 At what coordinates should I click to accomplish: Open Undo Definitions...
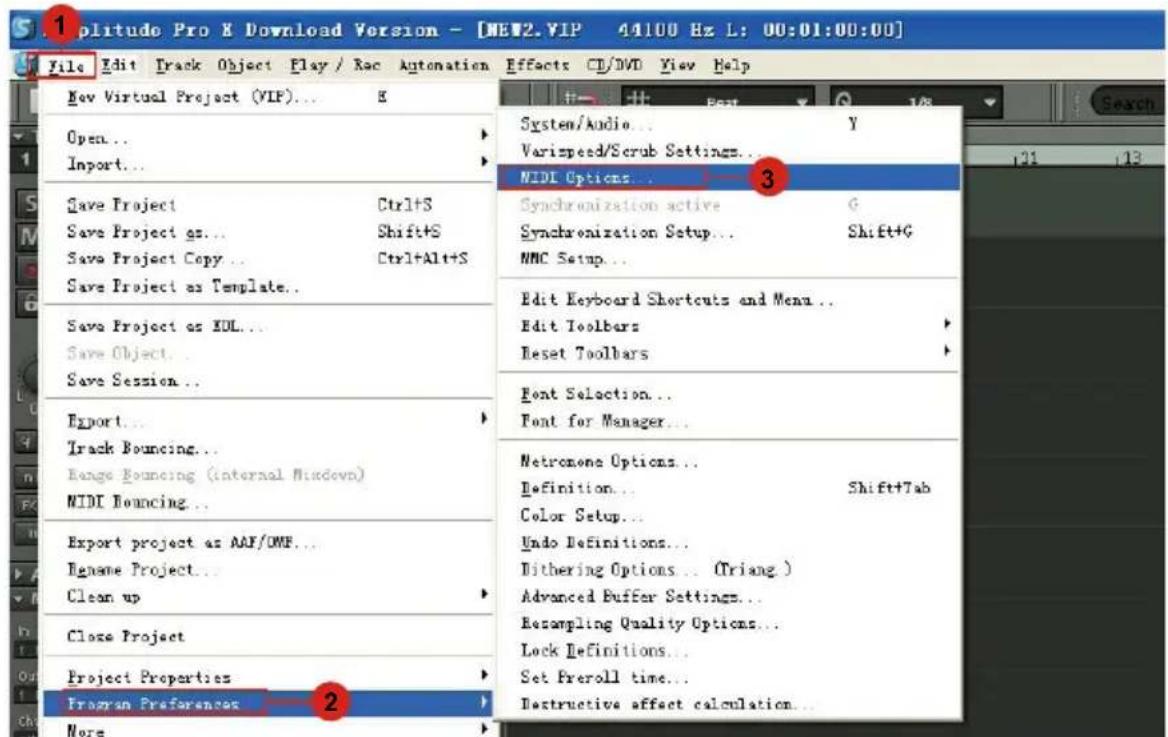[x=729, y=543]
